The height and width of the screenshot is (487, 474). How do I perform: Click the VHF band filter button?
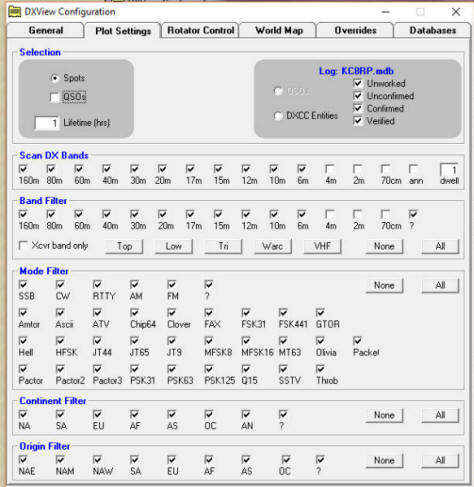pyautogui.click(x=322, y=246)
